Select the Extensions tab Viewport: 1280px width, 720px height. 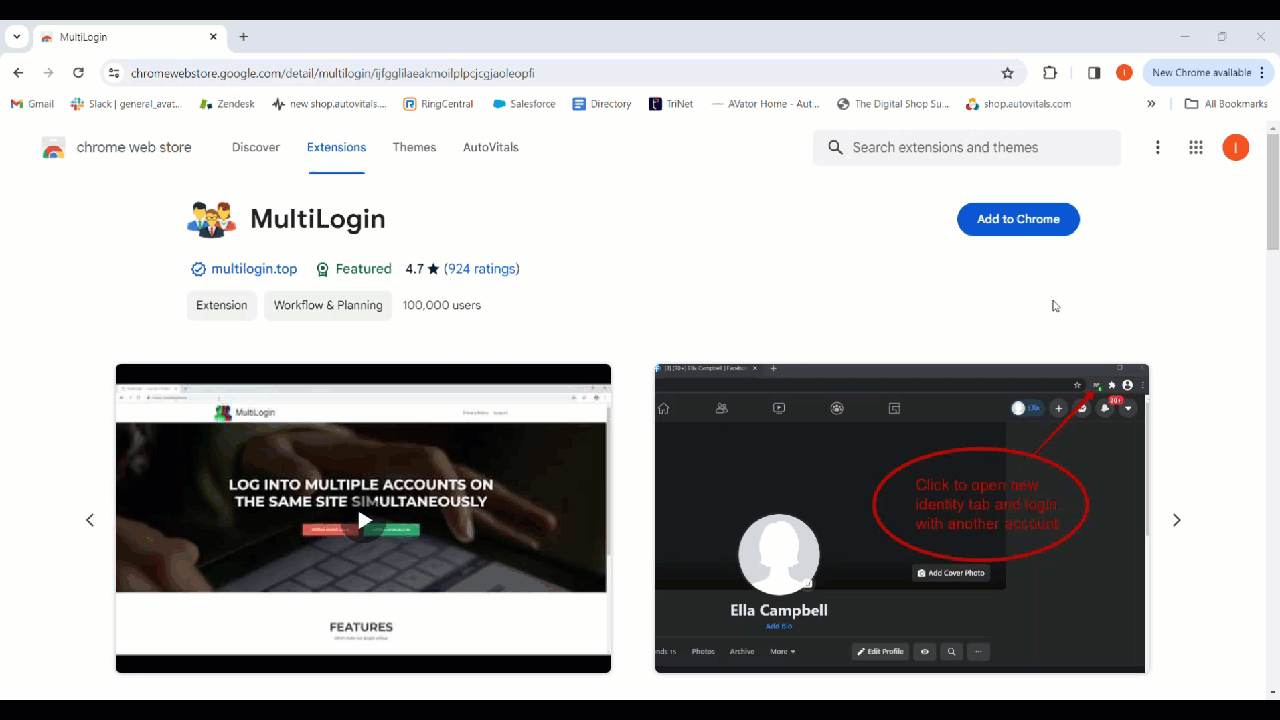click(336, 147)
